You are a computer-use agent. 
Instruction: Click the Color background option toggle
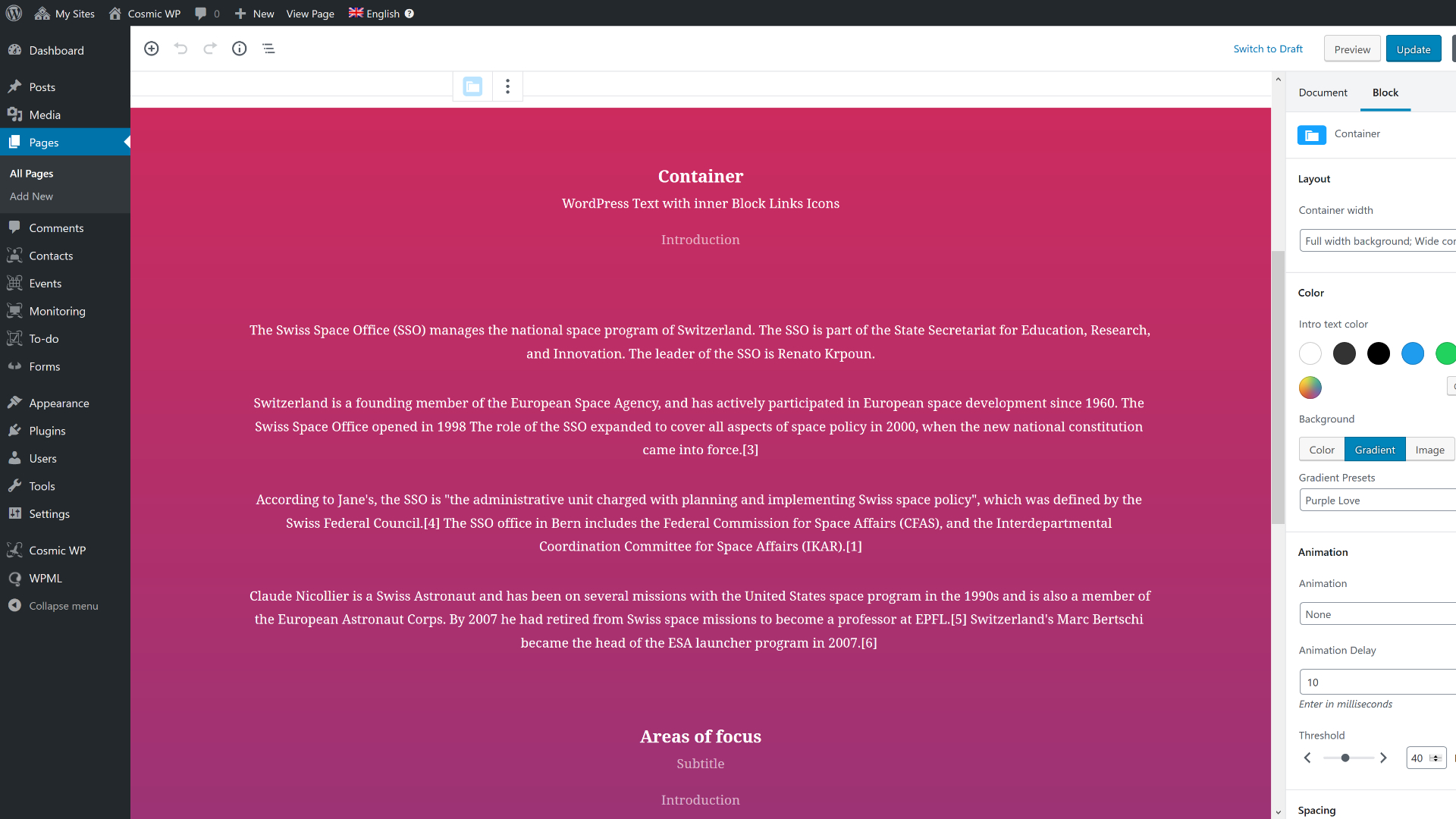coord(1321,449)
